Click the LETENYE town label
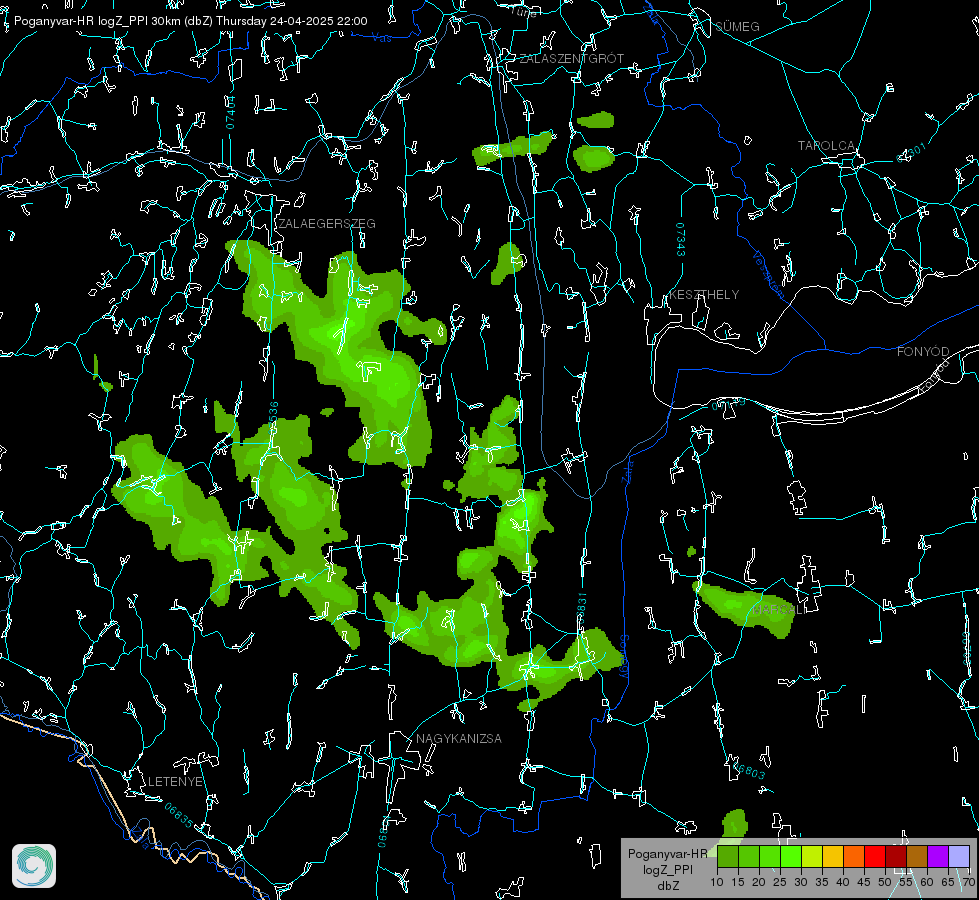The image size is (979, 900). tap(175, 782)
